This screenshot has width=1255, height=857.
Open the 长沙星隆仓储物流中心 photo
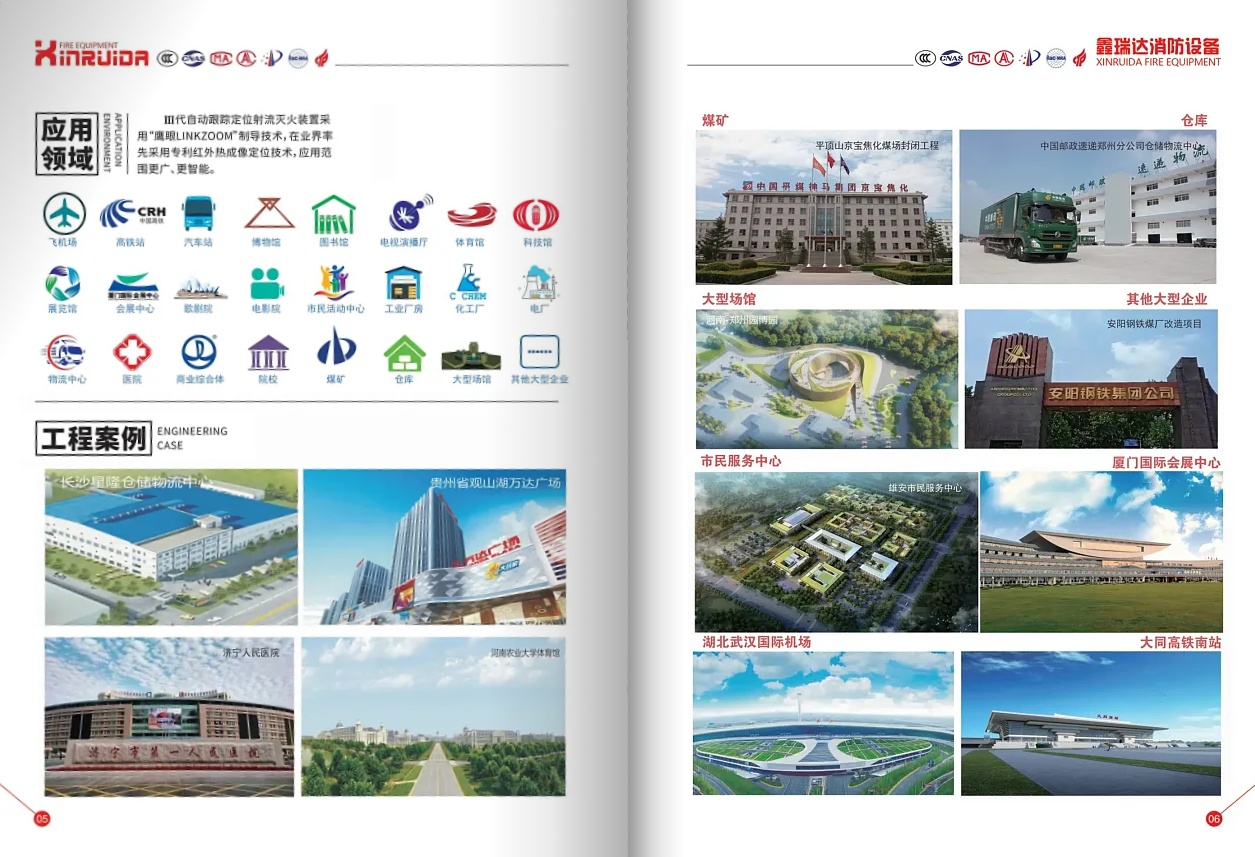tap(171, 547)
